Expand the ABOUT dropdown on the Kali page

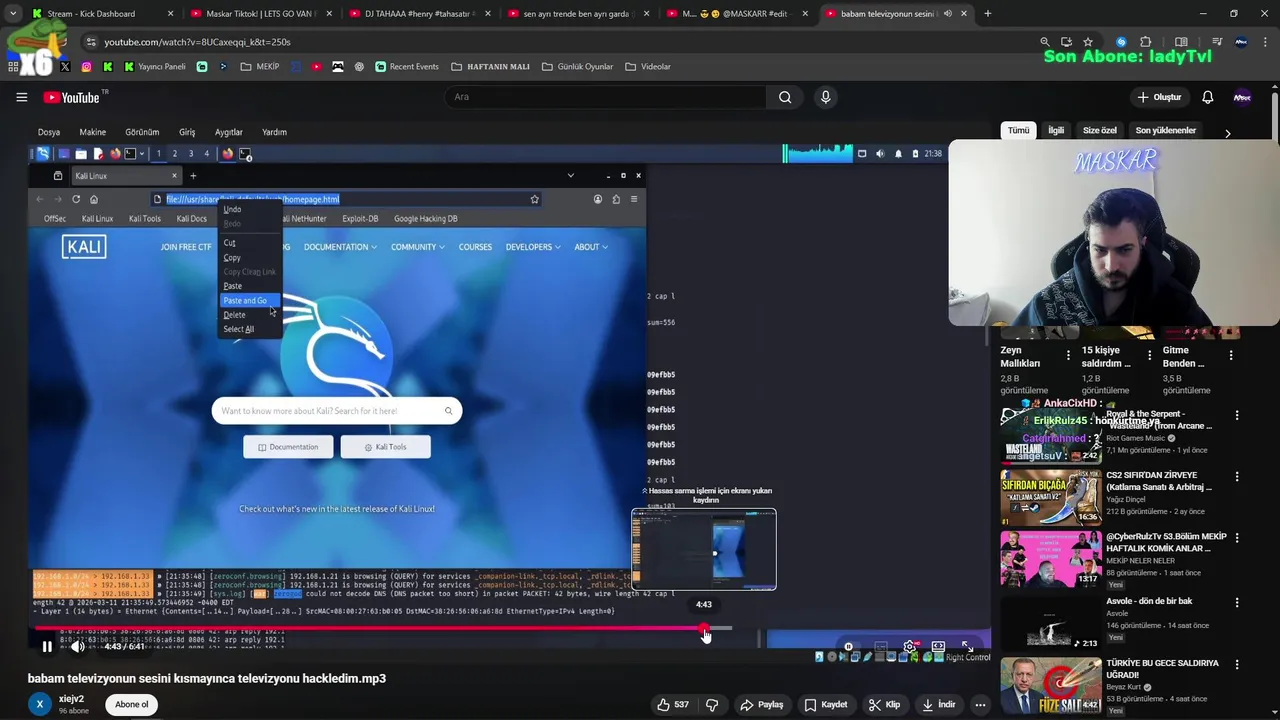click(591, 247)
